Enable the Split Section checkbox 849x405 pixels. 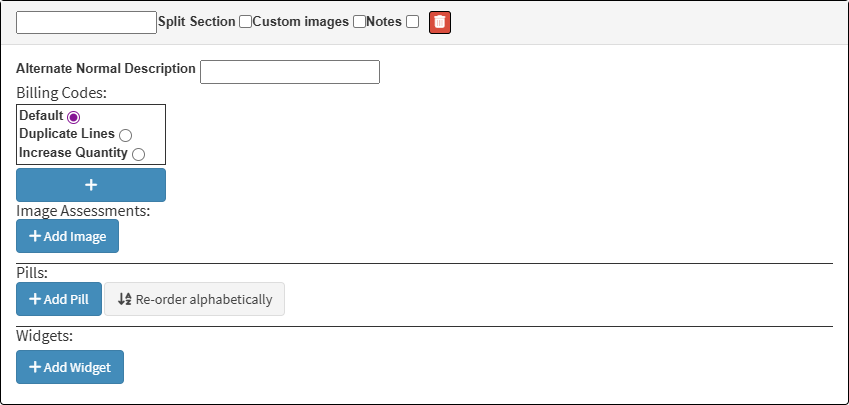click(x=245, y=22)
